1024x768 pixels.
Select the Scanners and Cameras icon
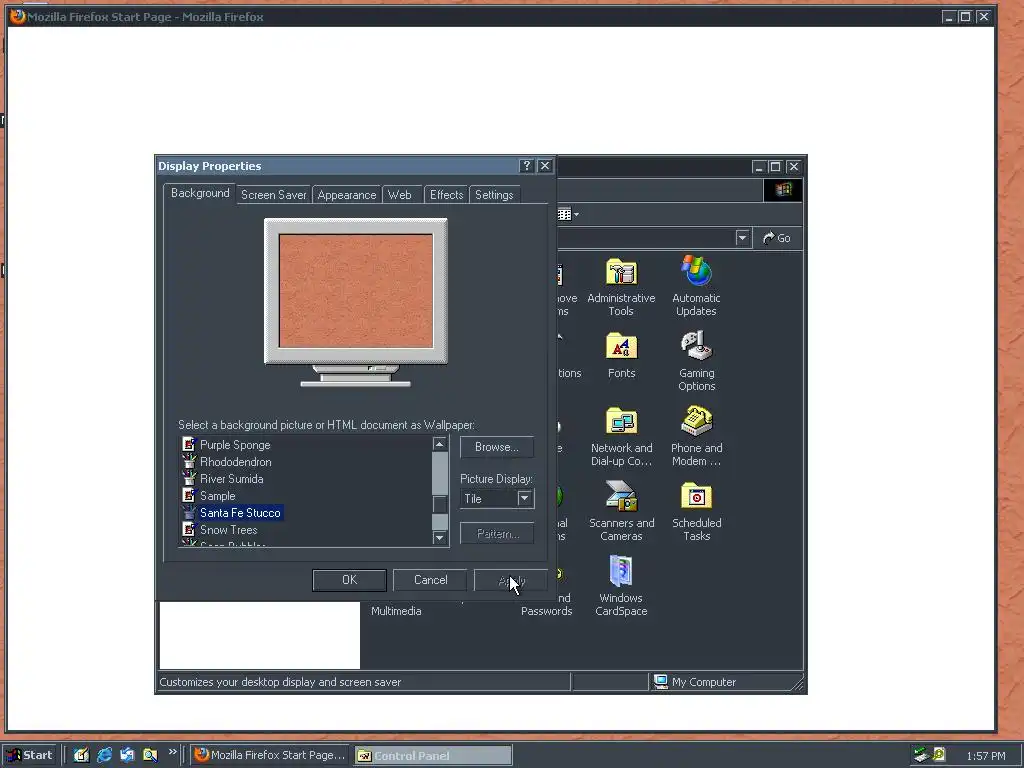point(621,496)
